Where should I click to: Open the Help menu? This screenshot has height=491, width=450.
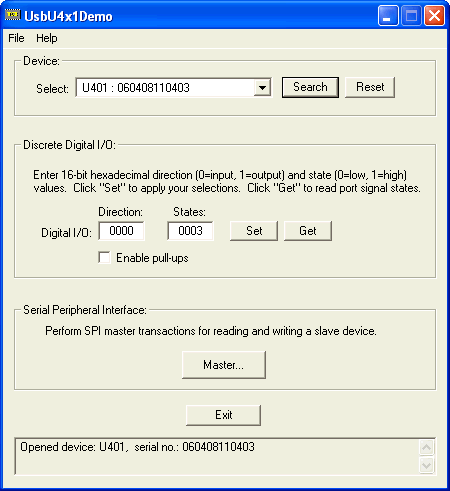click(47, 38)
